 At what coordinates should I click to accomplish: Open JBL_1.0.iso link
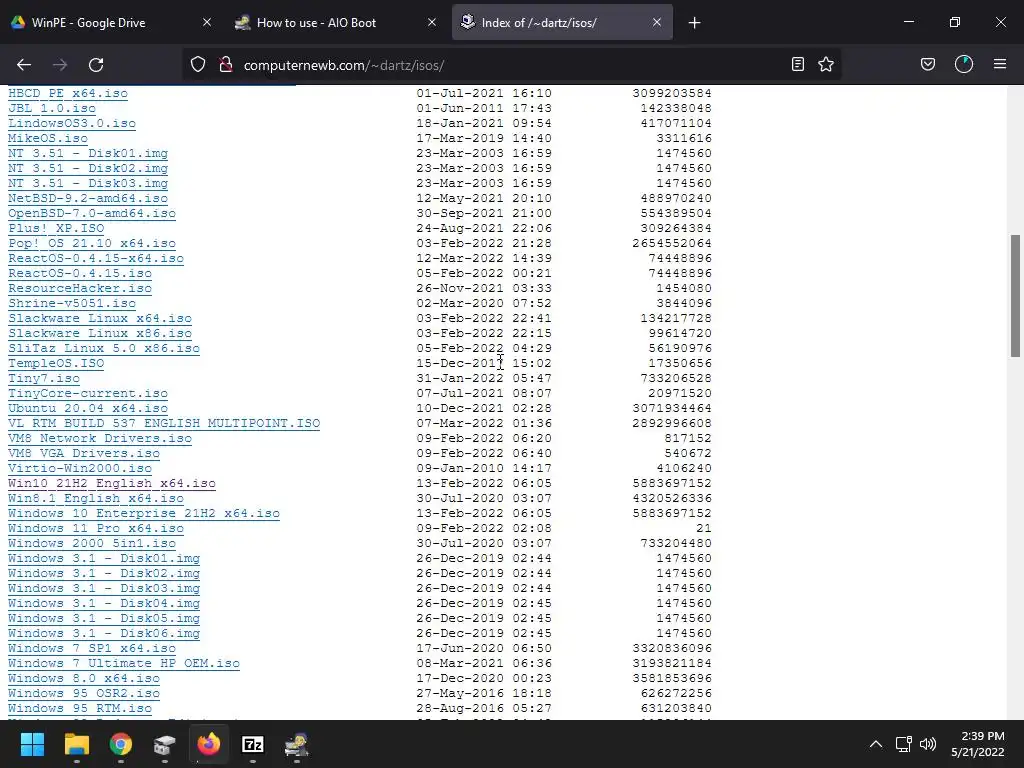52,108
